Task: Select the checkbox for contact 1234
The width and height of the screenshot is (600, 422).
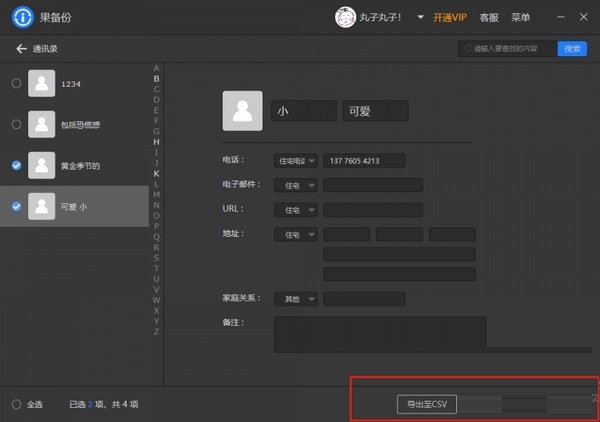Action: click(16, 83)
